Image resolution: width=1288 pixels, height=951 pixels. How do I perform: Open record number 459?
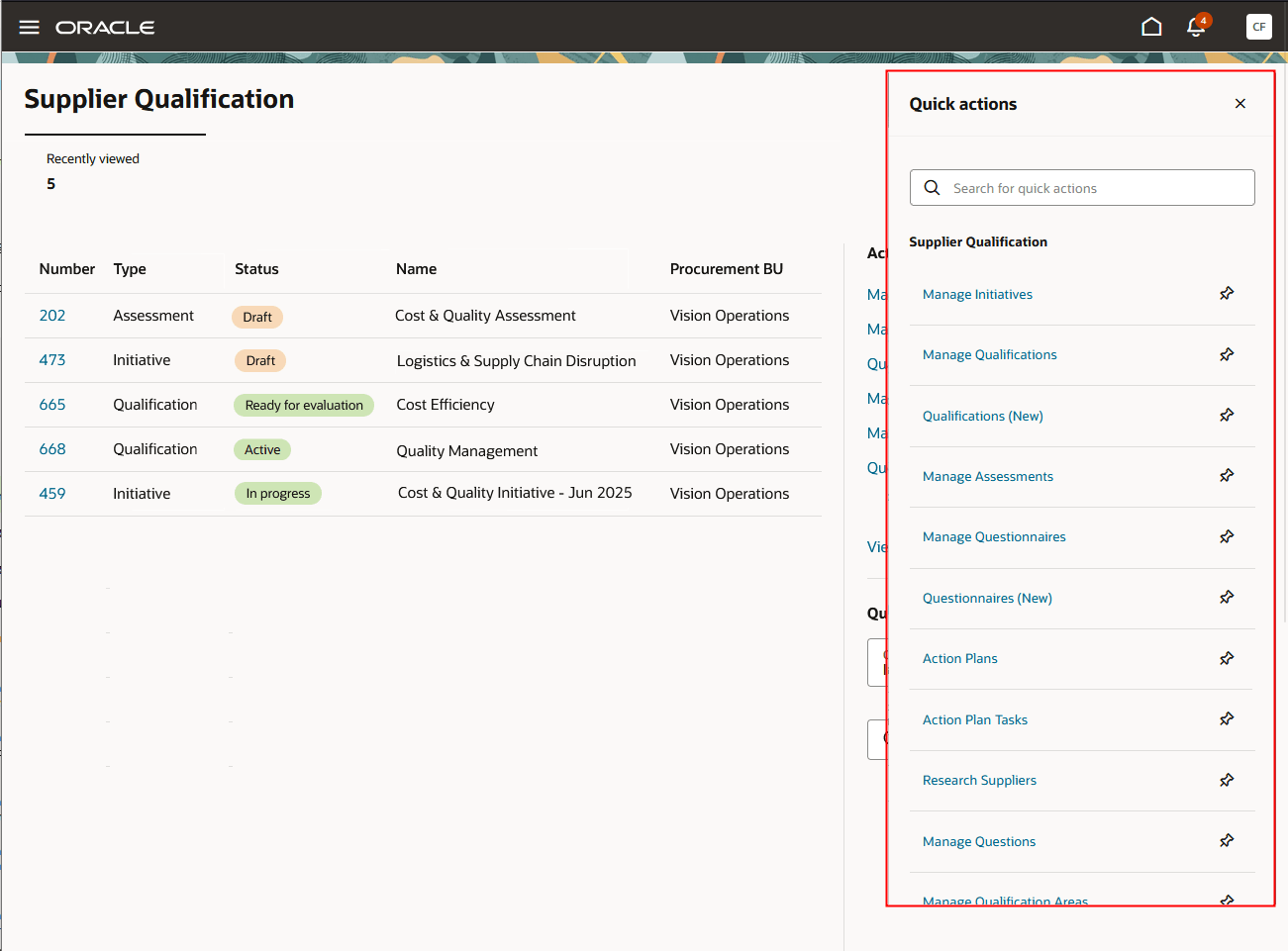52,494
